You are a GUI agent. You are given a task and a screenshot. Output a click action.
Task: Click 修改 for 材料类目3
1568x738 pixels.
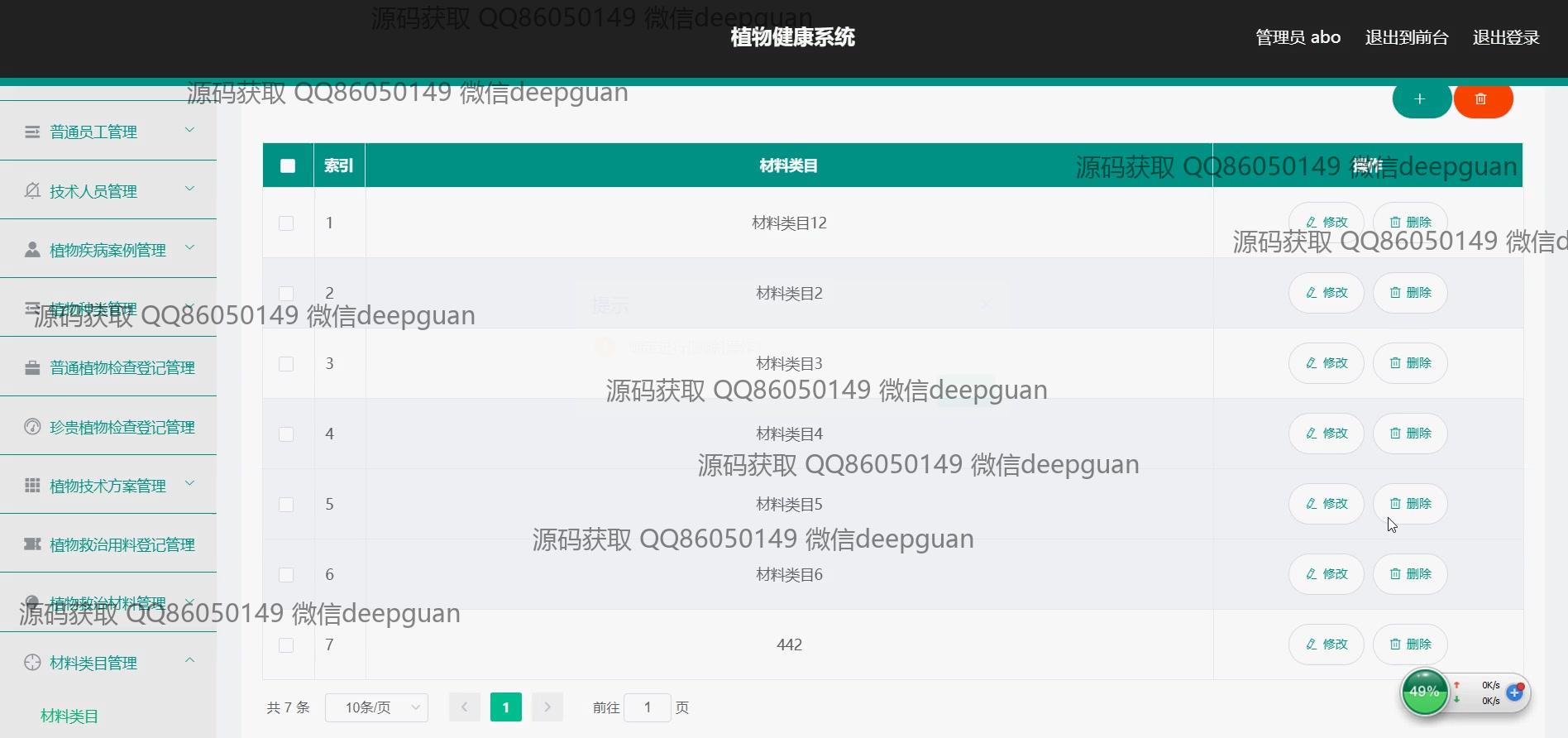(1327, 363)
